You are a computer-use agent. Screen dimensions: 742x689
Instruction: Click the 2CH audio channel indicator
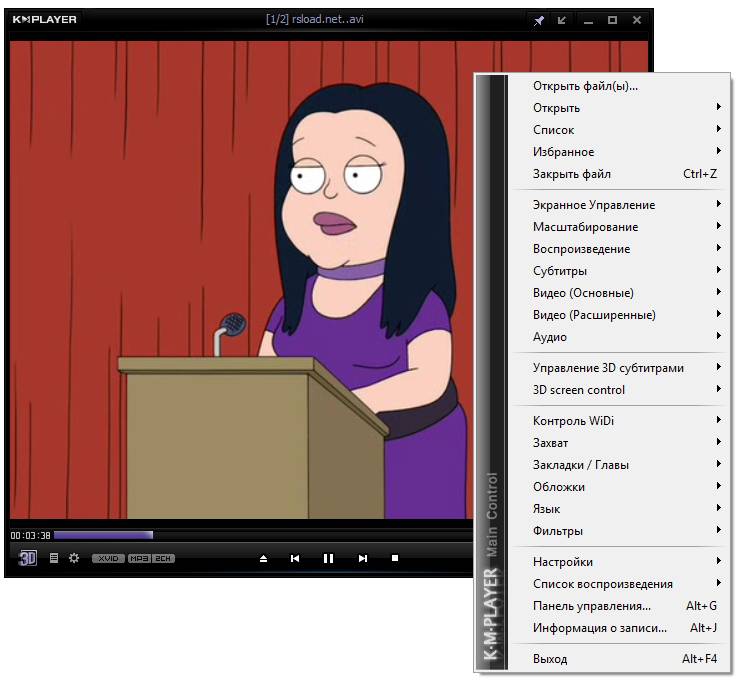tap(163, 558)
